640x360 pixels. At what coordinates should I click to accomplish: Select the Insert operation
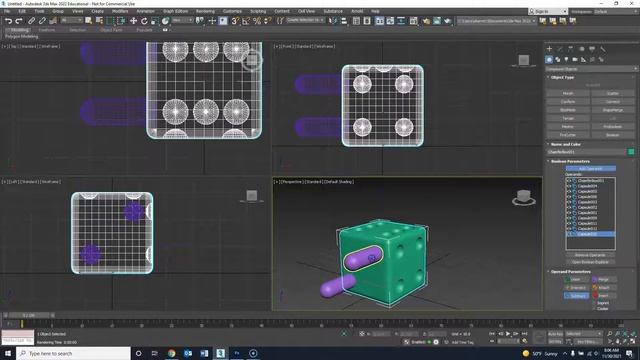[604, 296]
